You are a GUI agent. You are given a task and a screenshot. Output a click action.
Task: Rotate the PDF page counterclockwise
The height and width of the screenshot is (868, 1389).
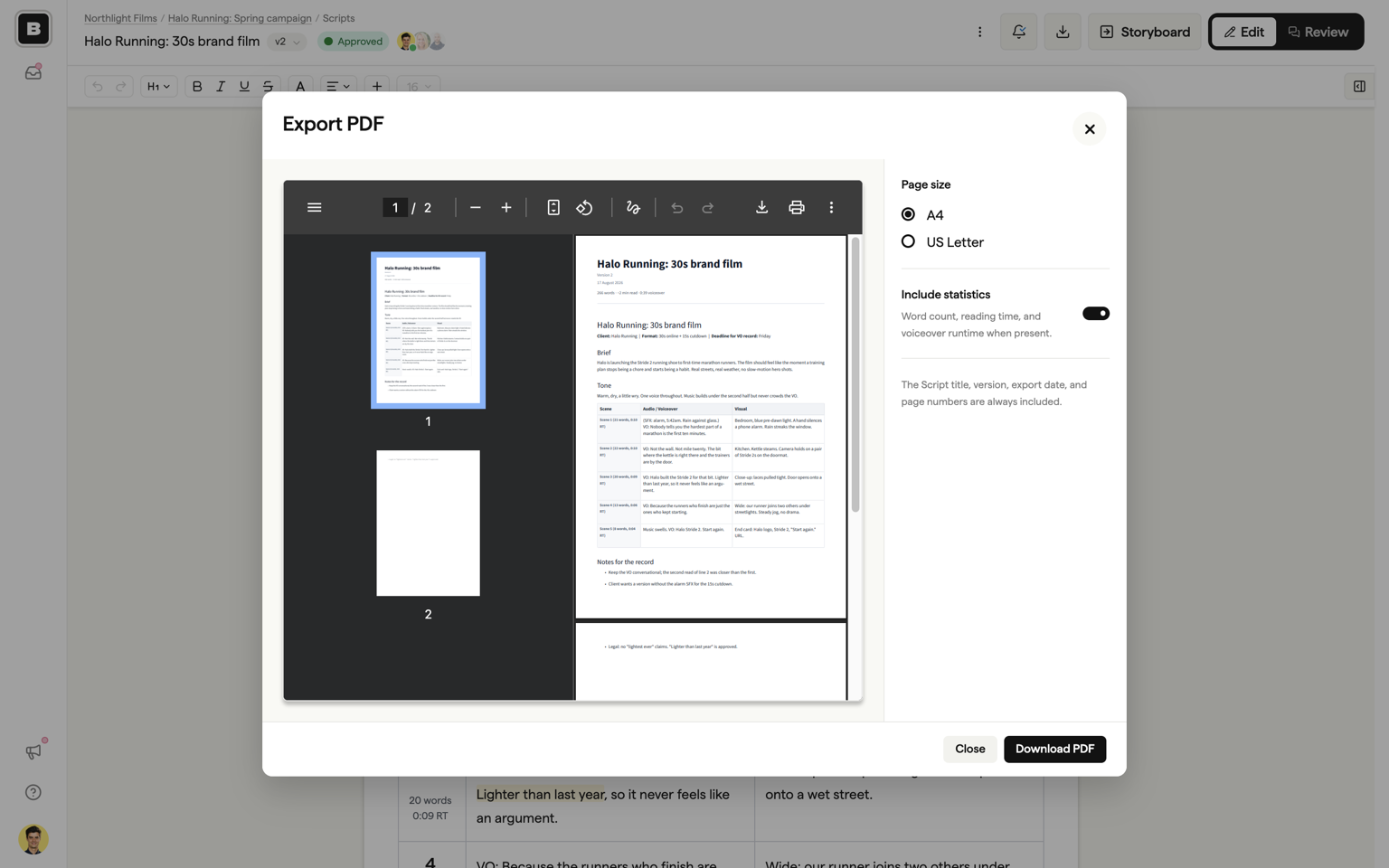point(584,208)
